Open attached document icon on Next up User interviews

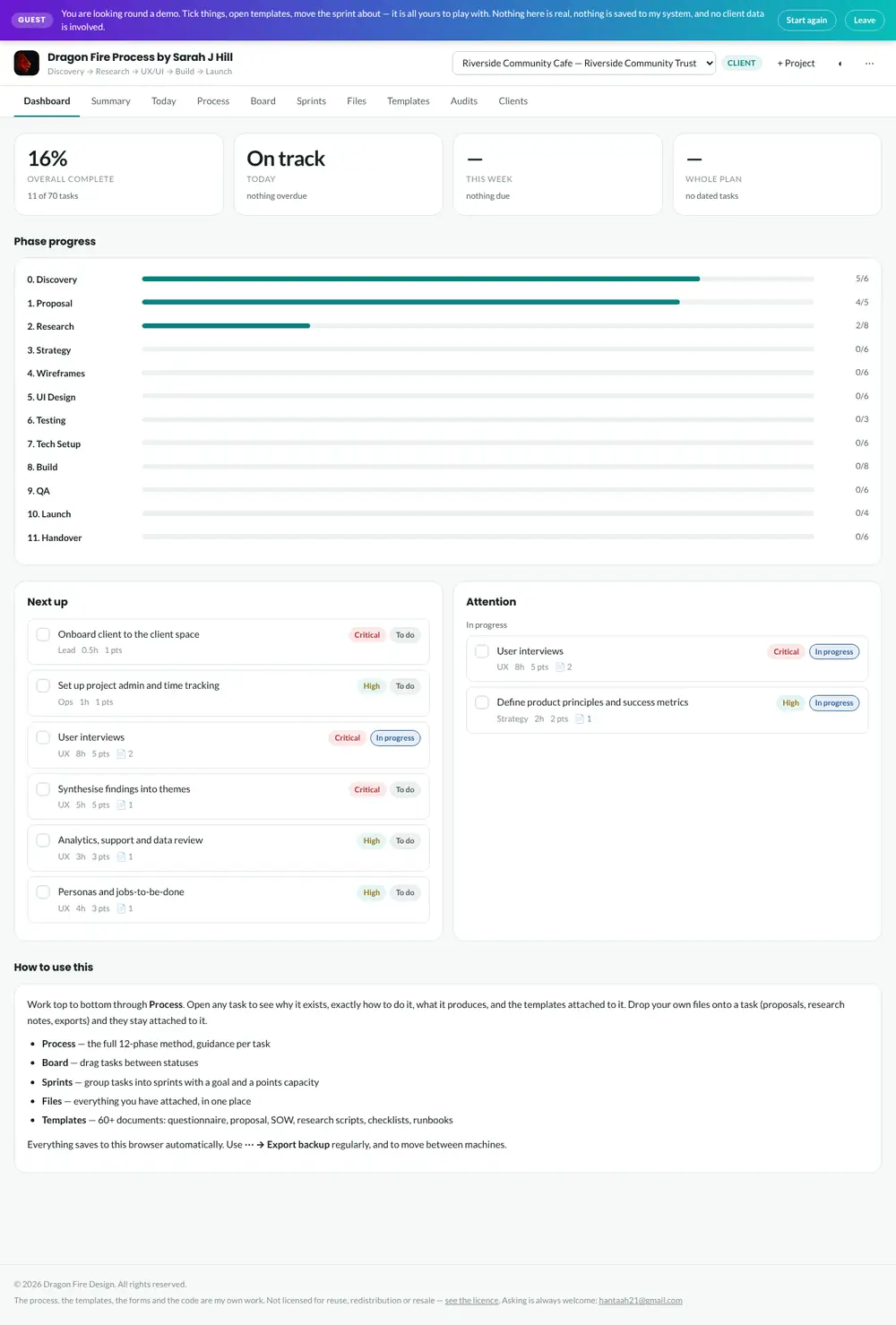pos(122,754)
